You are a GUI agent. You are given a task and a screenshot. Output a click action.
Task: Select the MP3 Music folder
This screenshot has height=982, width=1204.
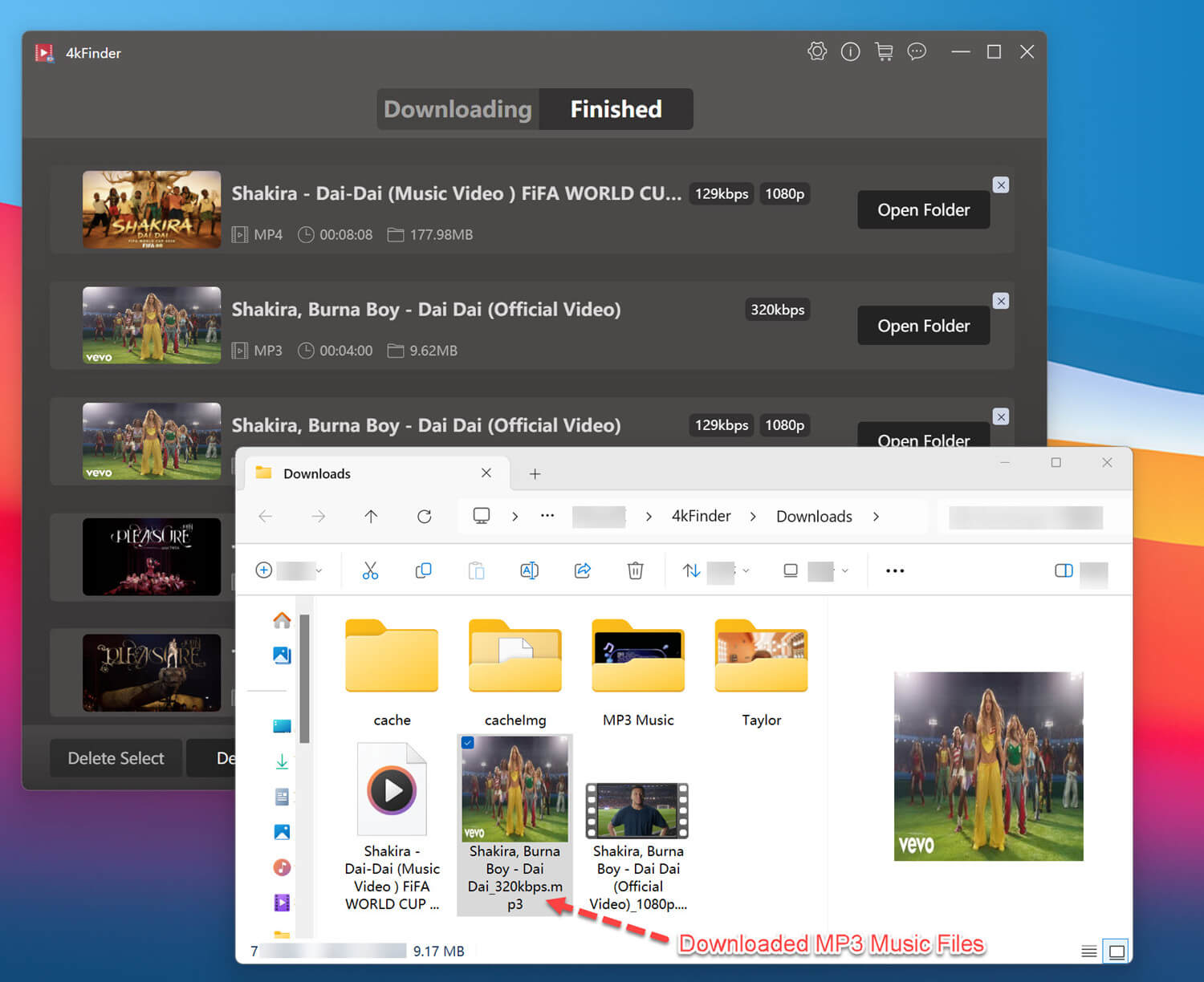click(638, 674)
